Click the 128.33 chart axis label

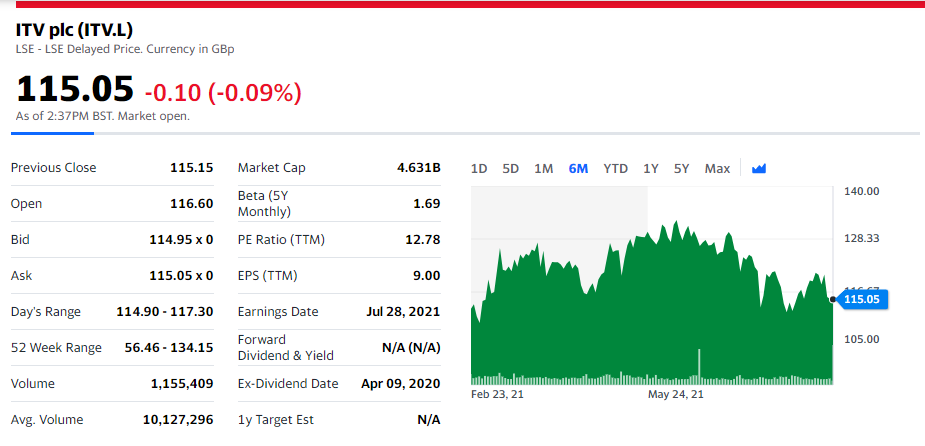(861, 238)
